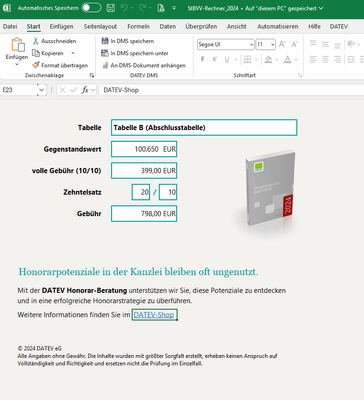This screenshot has height=400, width=364.
Task: Click the font color A icon
Action: click(x=287, y=60)
